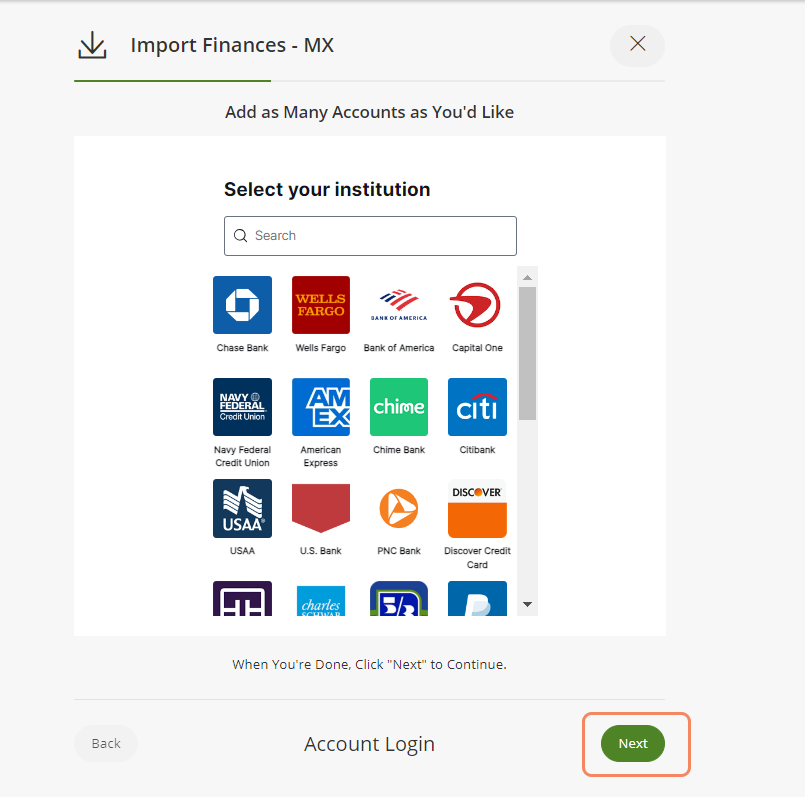Select the Discover Credit Card icon
805x797 pixels.
477,508
